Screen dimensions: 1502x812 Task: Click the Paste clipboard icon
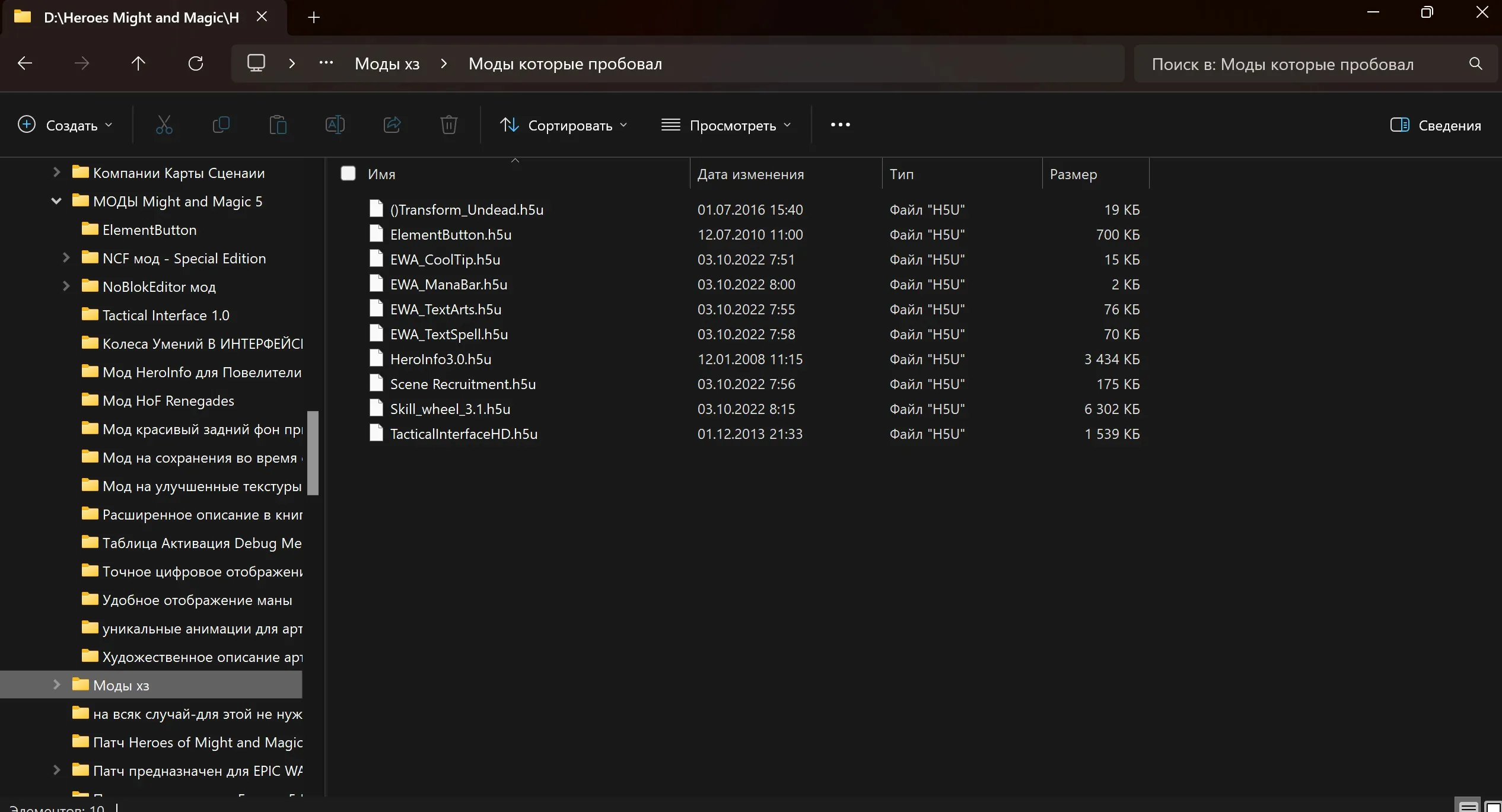tap(278, 125)
